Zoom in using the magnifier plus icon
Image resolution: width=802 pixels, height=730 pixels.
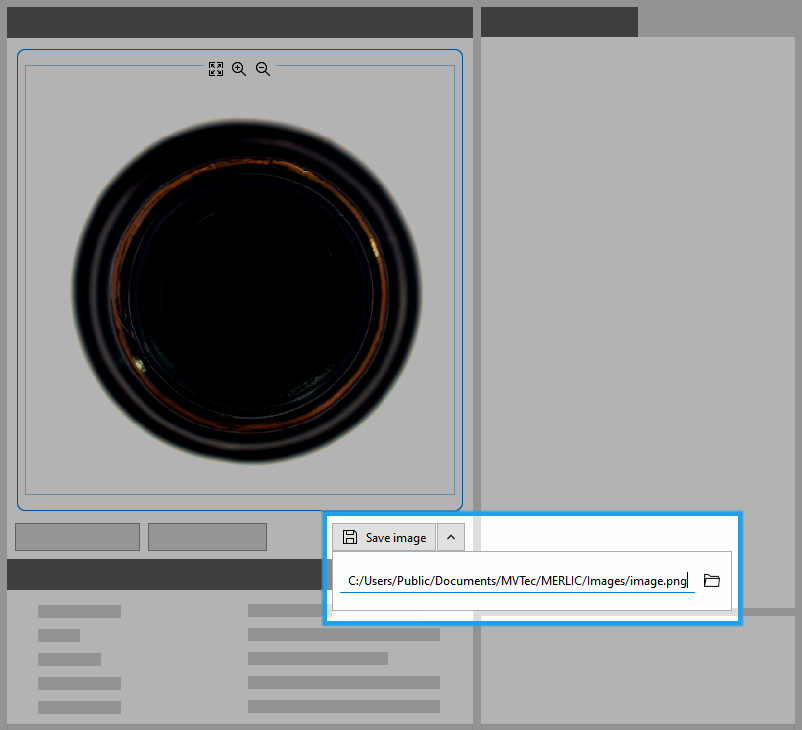(239, 69)
